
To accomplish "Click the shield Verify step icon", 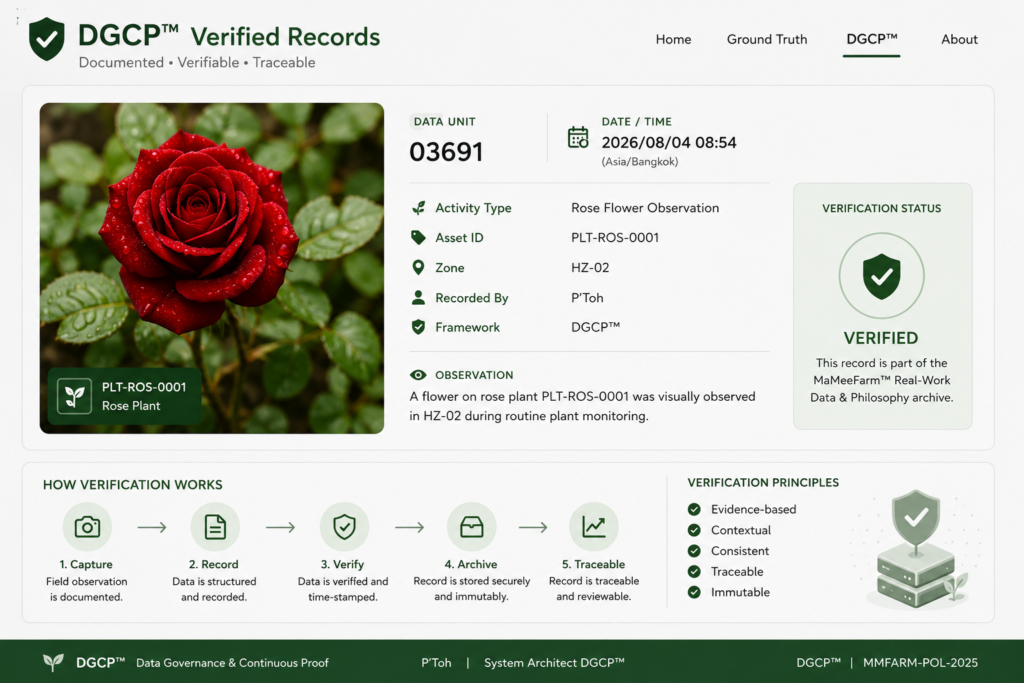I will tap(344, 526).
